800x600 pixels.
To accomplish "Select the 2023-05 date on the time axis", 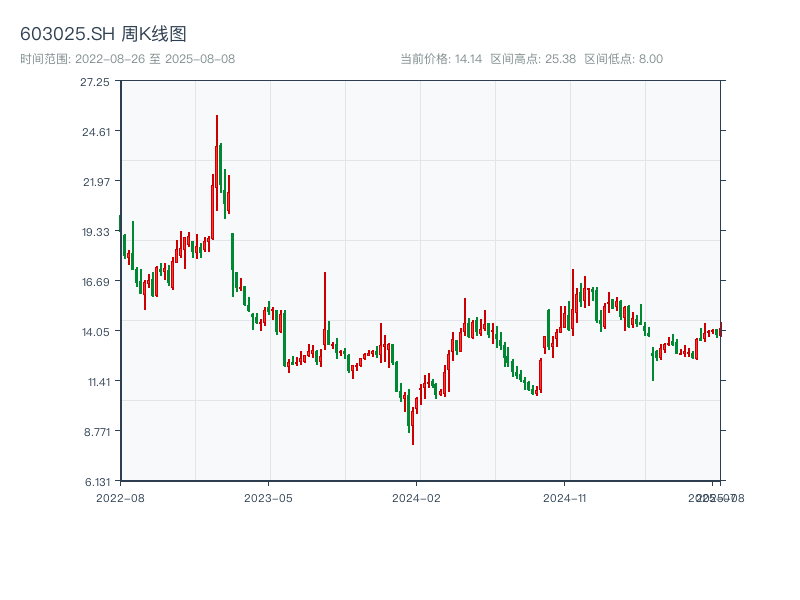I will click(x=268, y=497).
